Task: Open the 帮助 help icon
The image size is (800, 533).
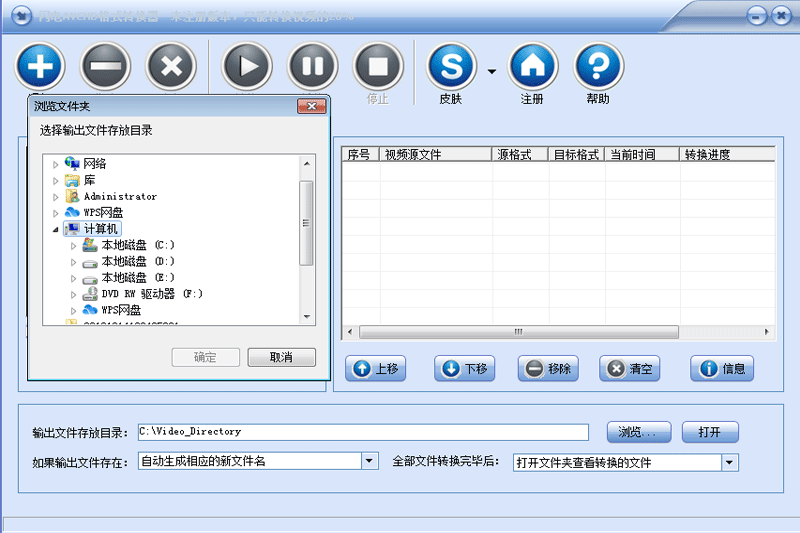Action: point(598,66)
